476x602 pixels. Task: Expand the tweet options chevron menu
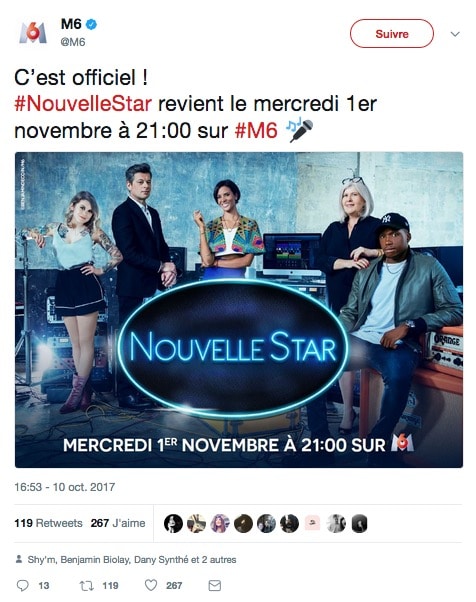455,34
